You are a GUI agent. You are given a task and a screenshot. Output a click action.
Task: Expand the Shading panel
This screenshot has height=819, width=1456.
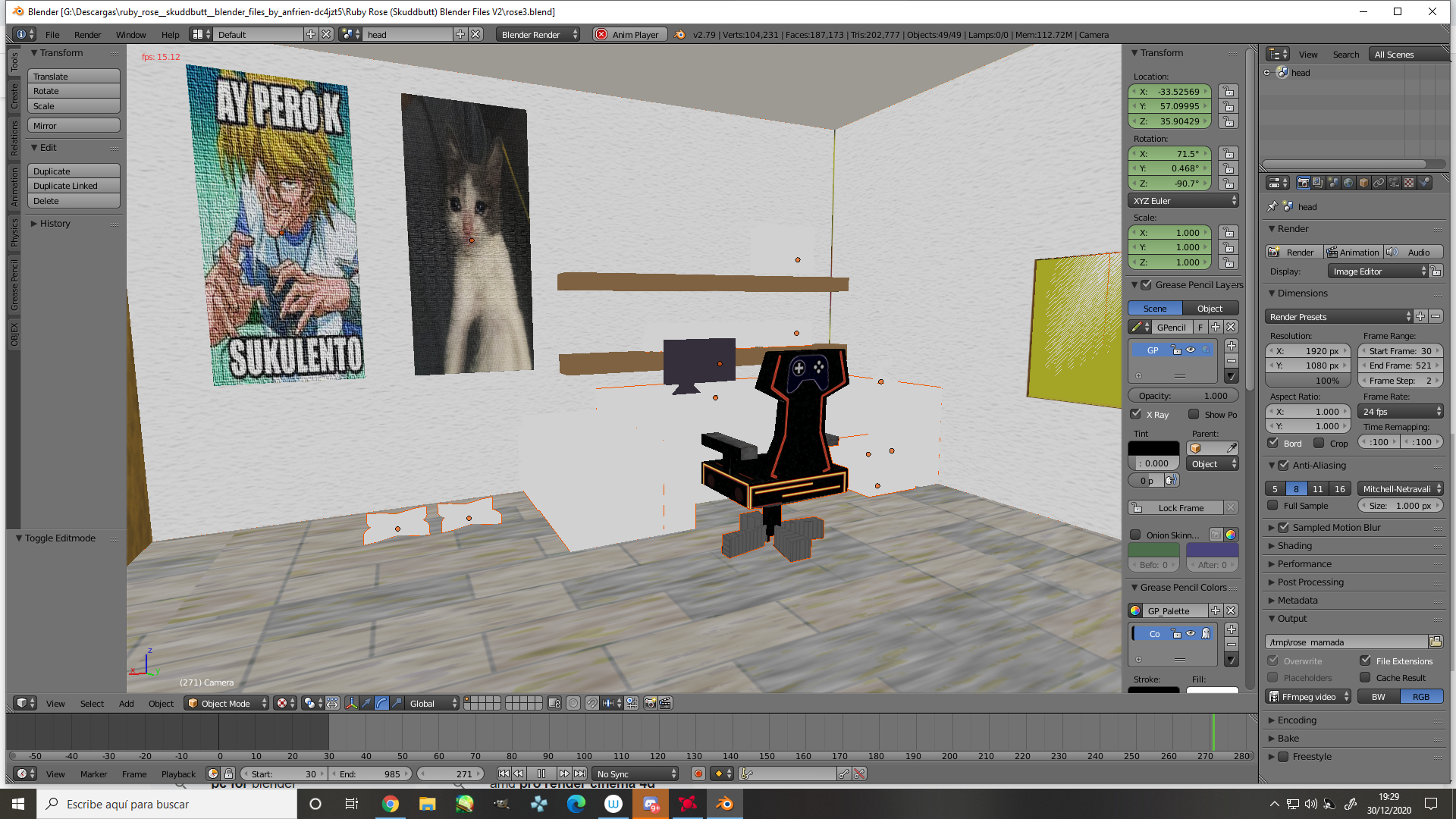tap(1294, 545)
